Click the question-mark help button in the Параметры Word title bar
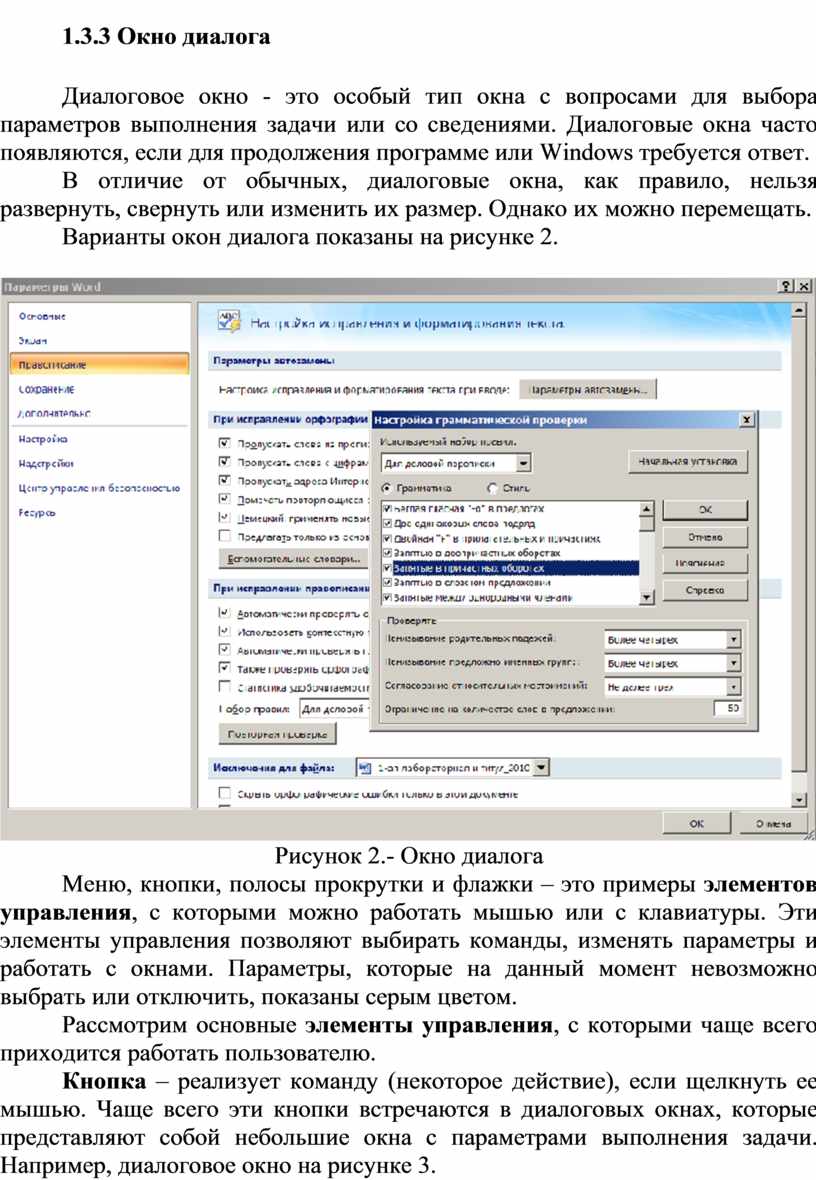This screenshot has height=1180, width=816. click(x=786, y=286)
